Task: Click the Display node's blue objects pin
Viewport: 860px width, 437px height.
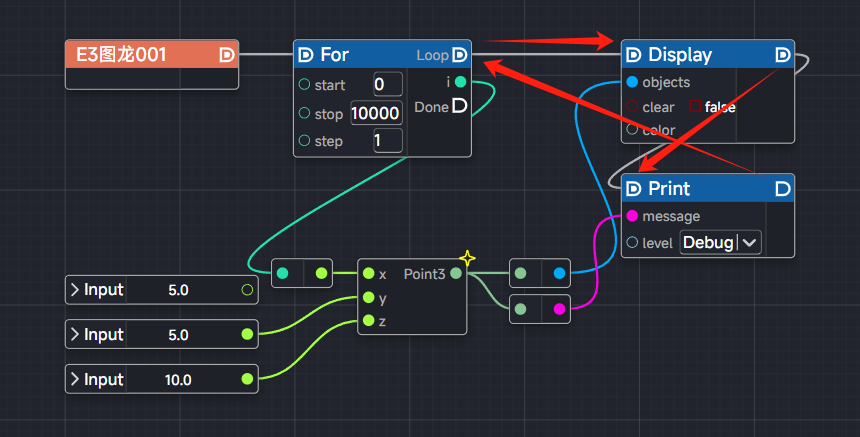Action: 632,82
